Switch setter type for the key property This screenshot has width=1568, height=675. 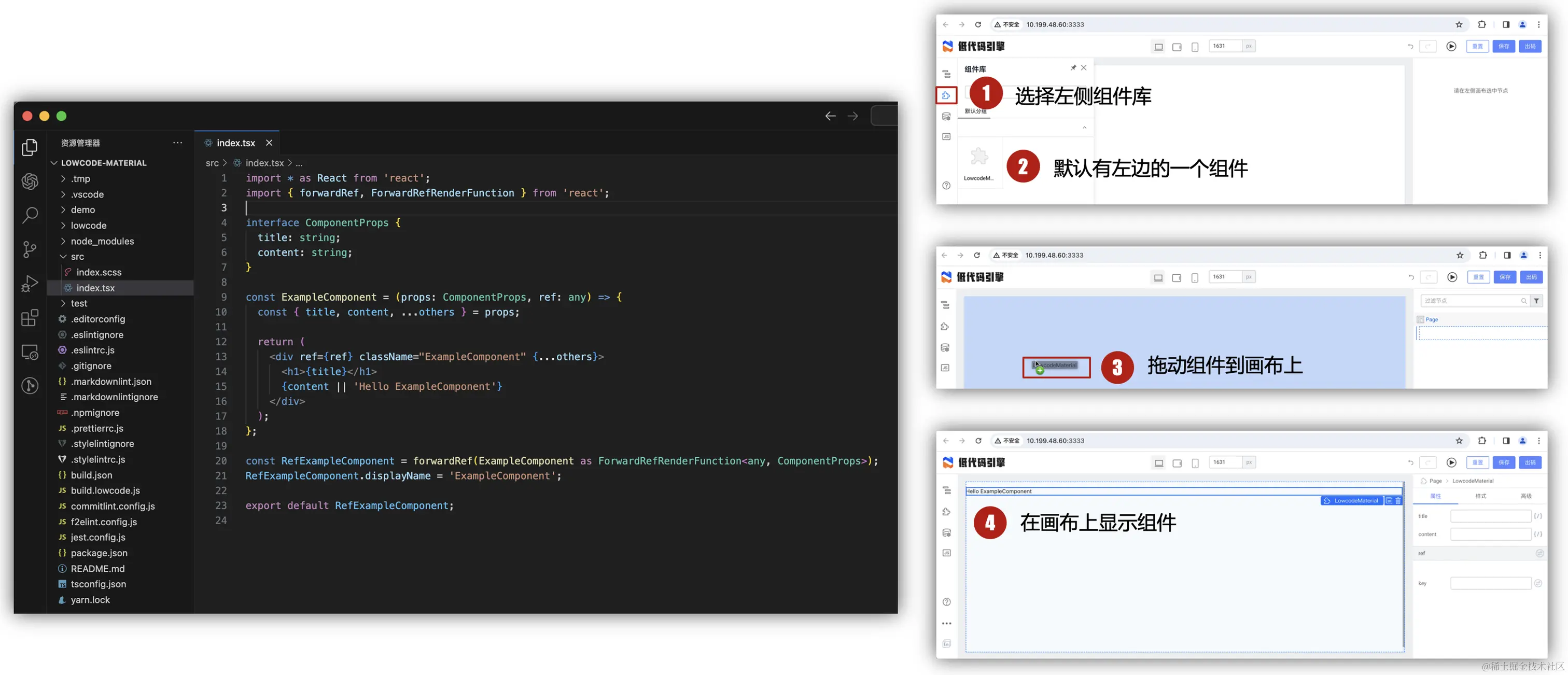[1538, 583]
